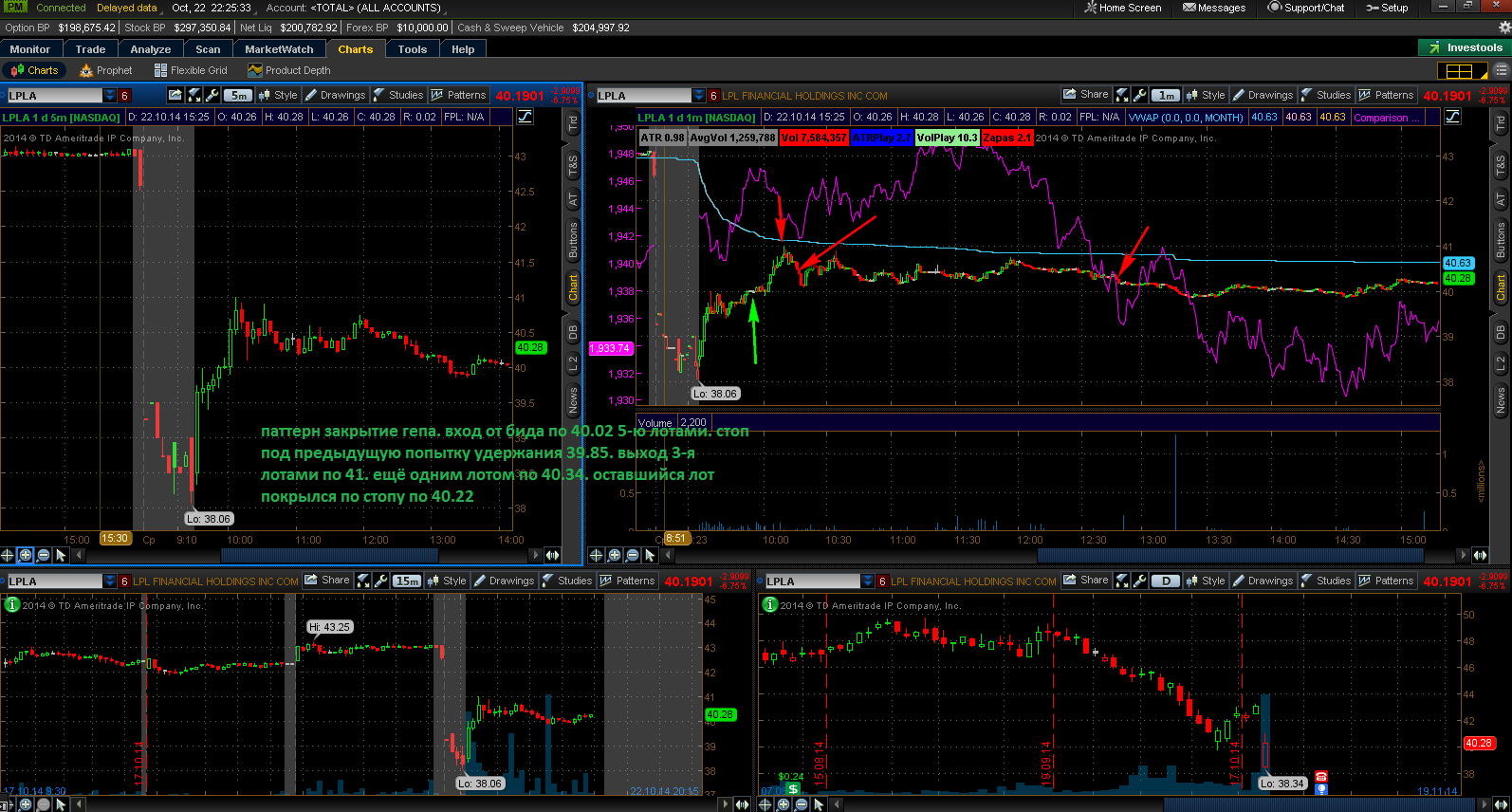Expand symbol dropdown in the 1m chart
The height and width of the screenshot is (812, 1512).
[699, 96]
